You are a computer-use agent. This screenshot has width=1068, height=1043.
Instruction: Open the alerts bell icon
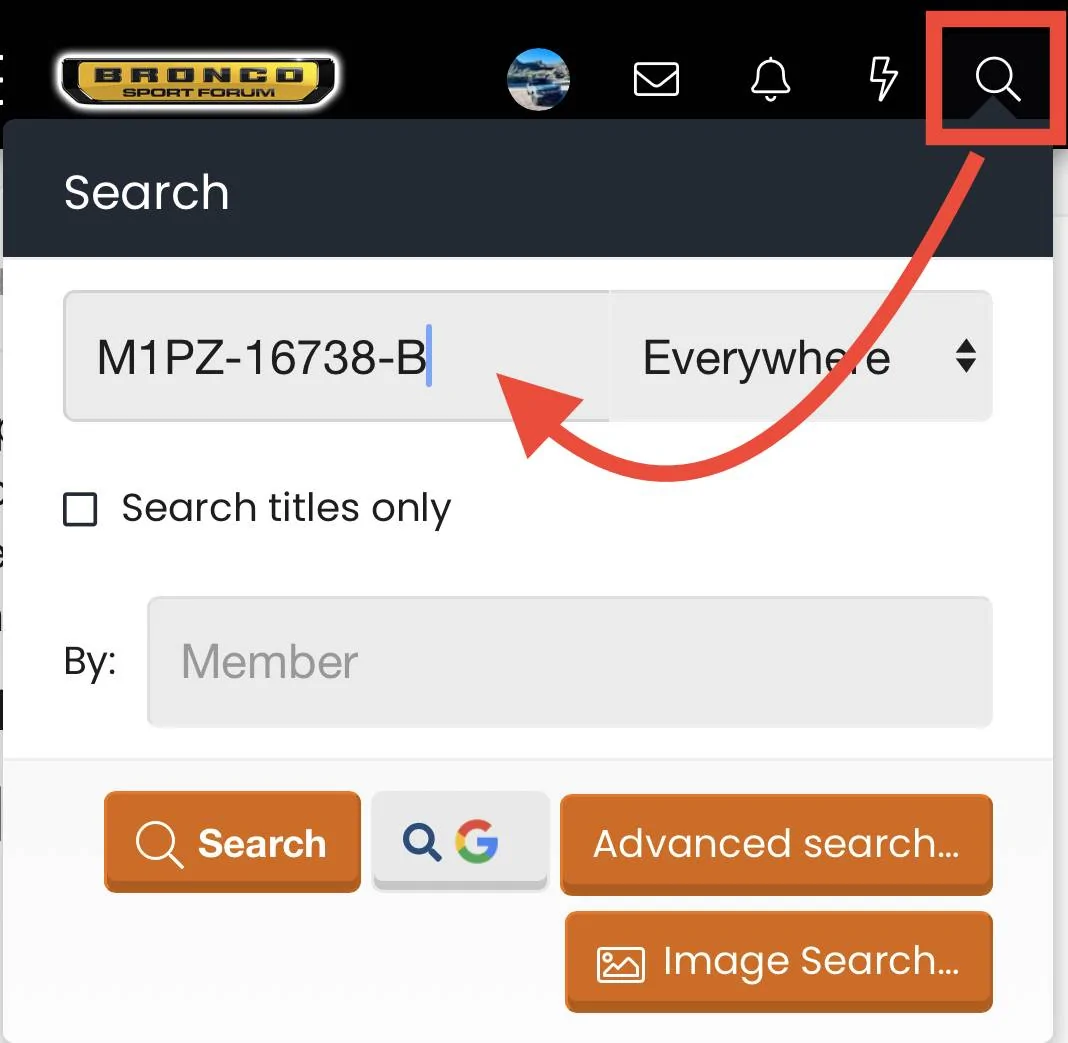point(770,79)
